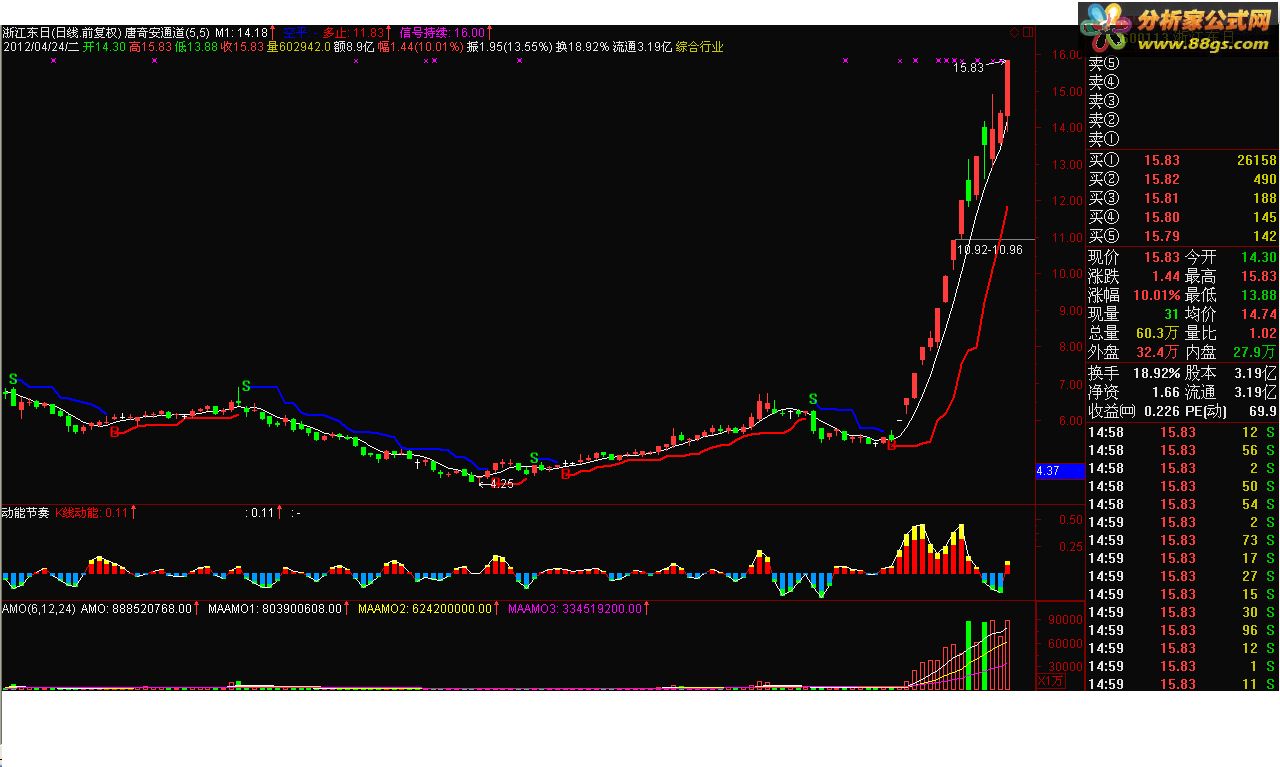Viewport: 1280px width, 767px height.
Task: Click the change 幅1.44(10.01%) value
Action: (420, 47)
